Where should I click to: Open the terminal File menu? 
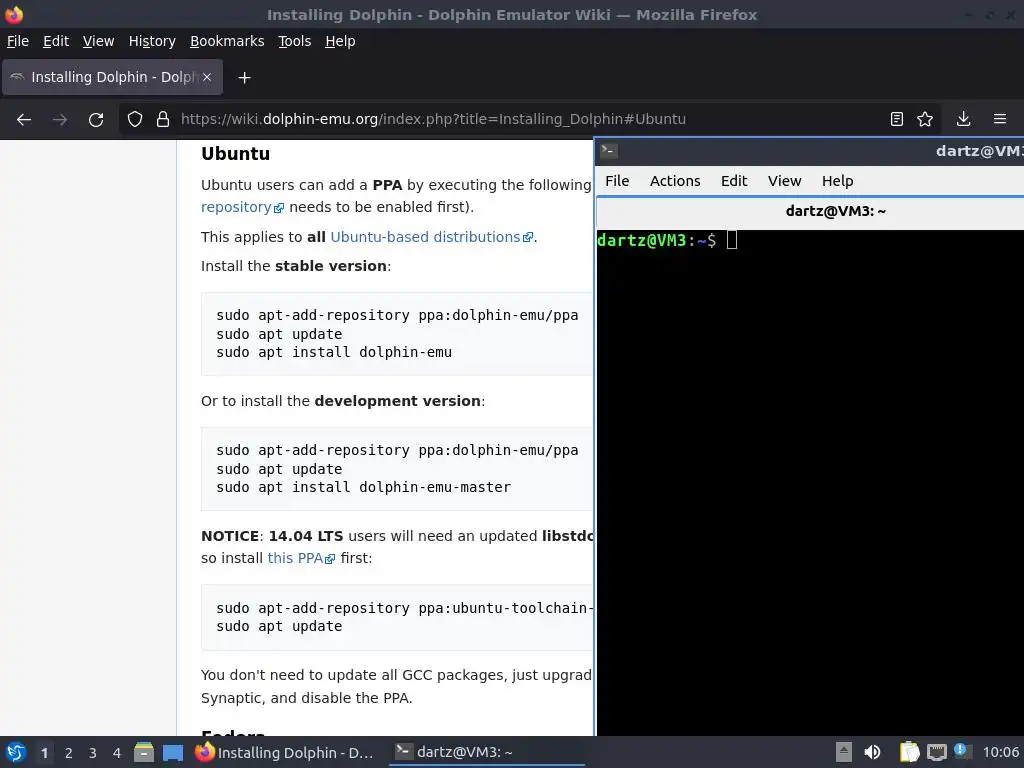pyautogui.click(x=617, y=181)
